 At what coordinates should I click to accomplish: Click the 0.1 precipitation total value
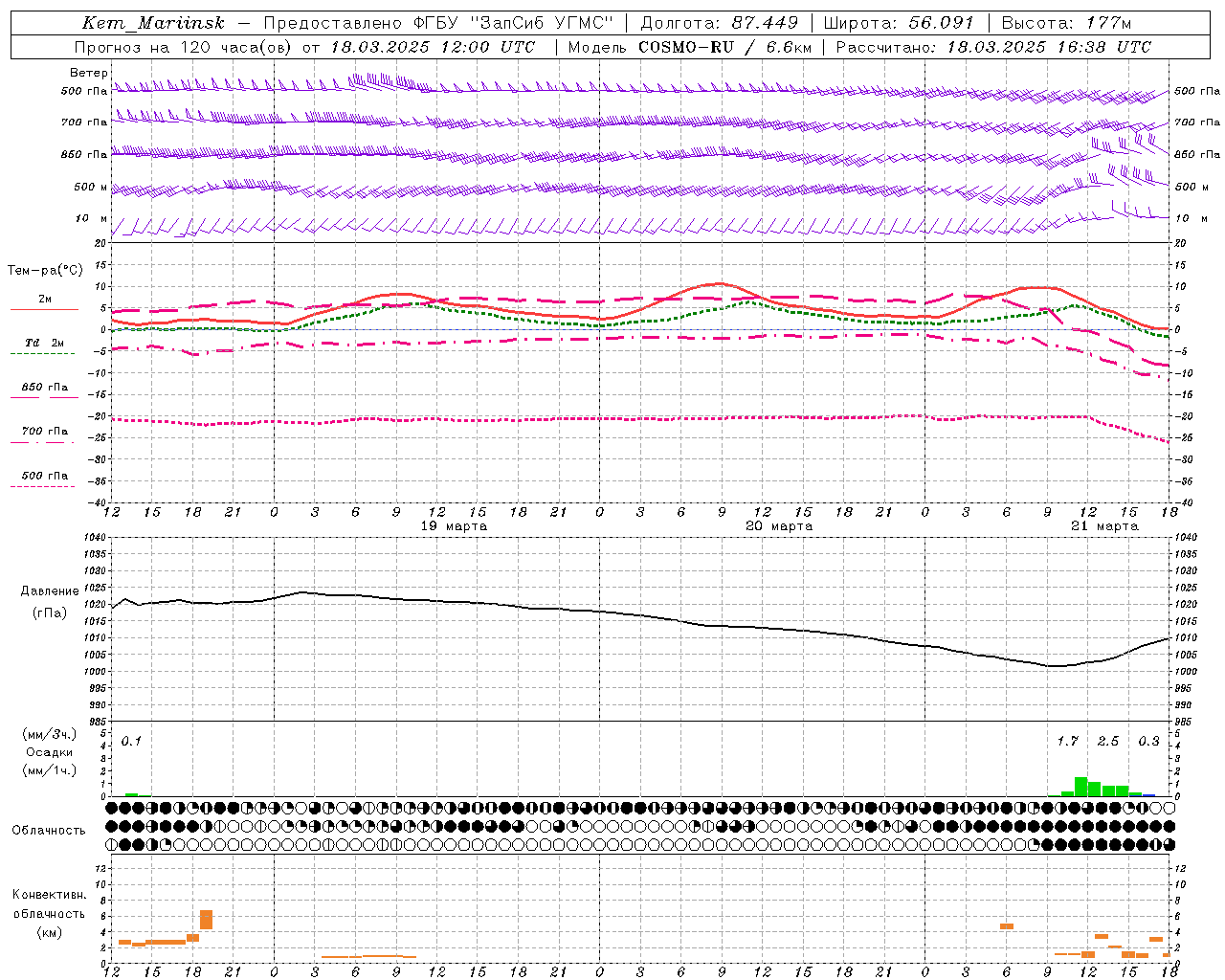[x=131, y=741]
